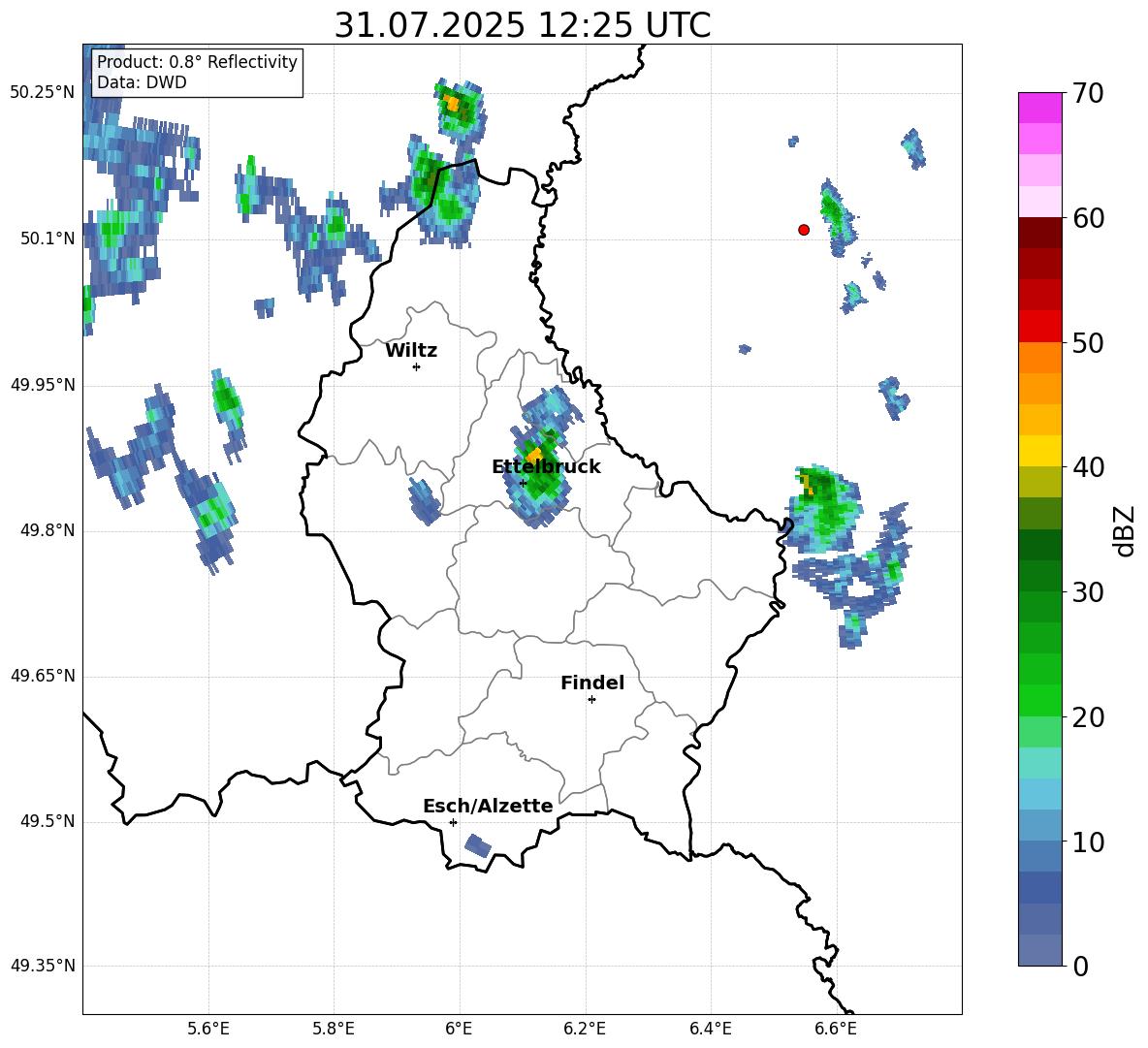1148x1048 pixels.
Task: Click the Findel city label
Action: click(592, 683)
